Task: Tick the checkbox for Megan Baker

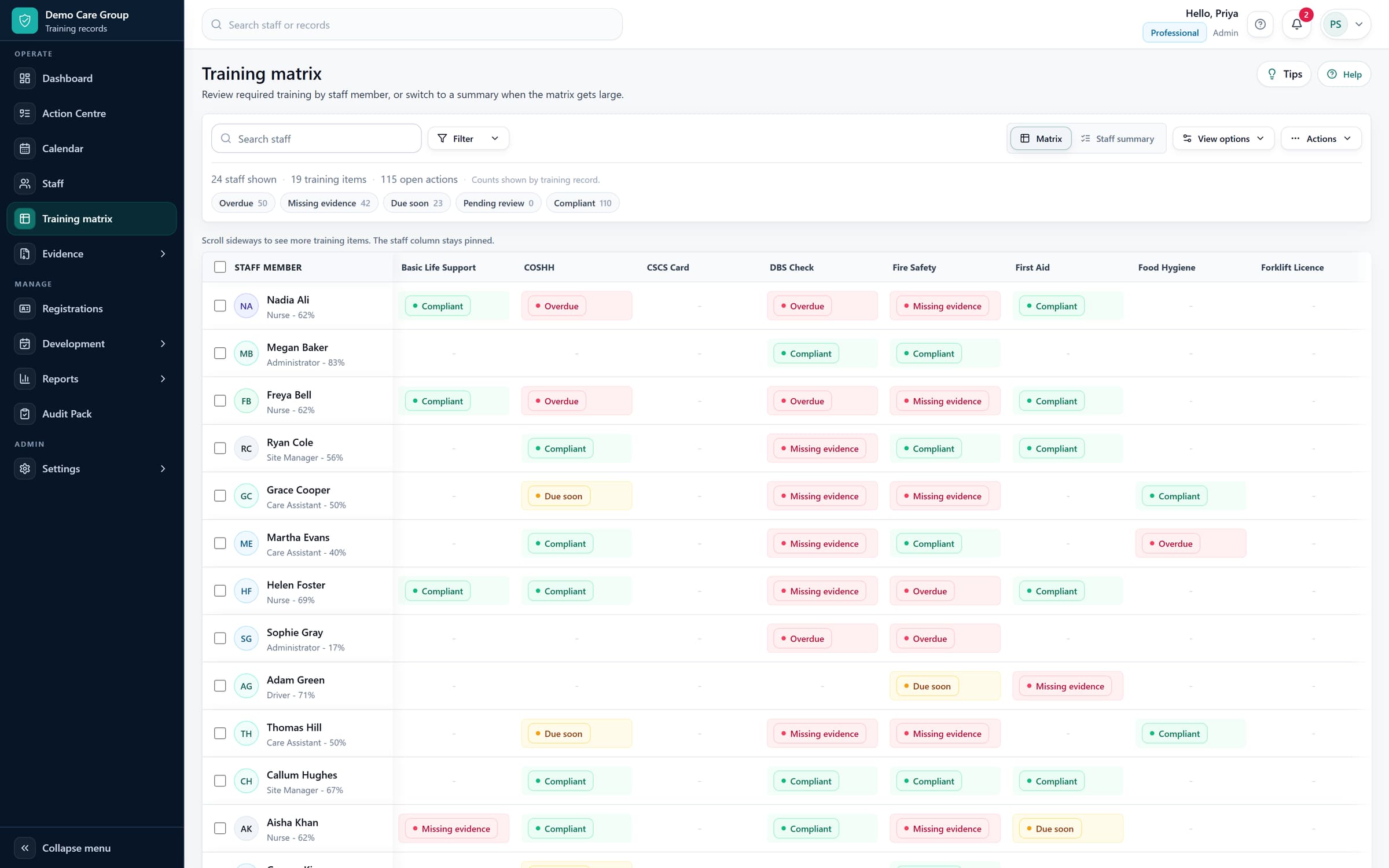Action: point(220,353)
